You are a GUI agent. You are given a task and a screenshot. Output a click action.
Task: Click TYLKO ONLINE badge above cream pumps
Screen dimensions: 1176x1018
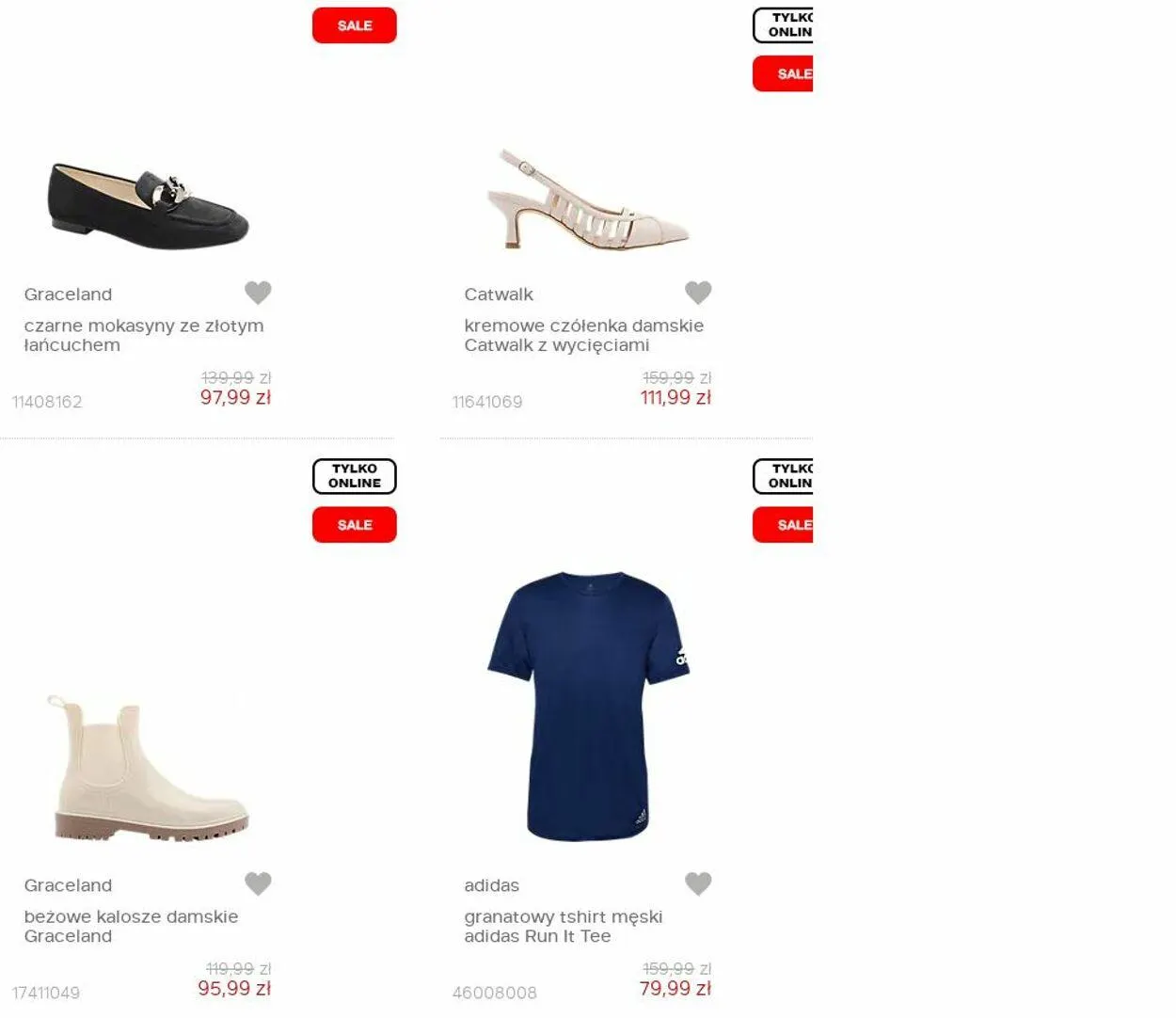point(783,24)
